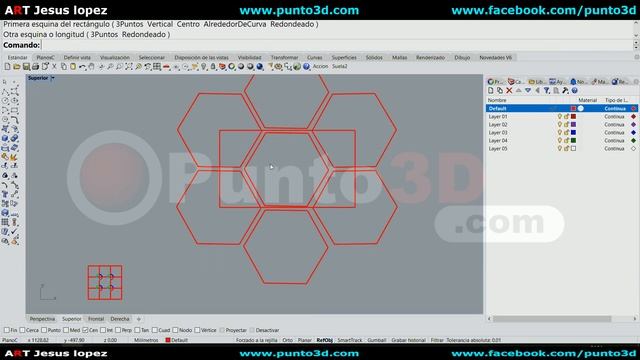The height and width of the screenshot is (360, 640).
Task: Switch to the Perspectiva viewport tab
Action: [x=42, y=319]
